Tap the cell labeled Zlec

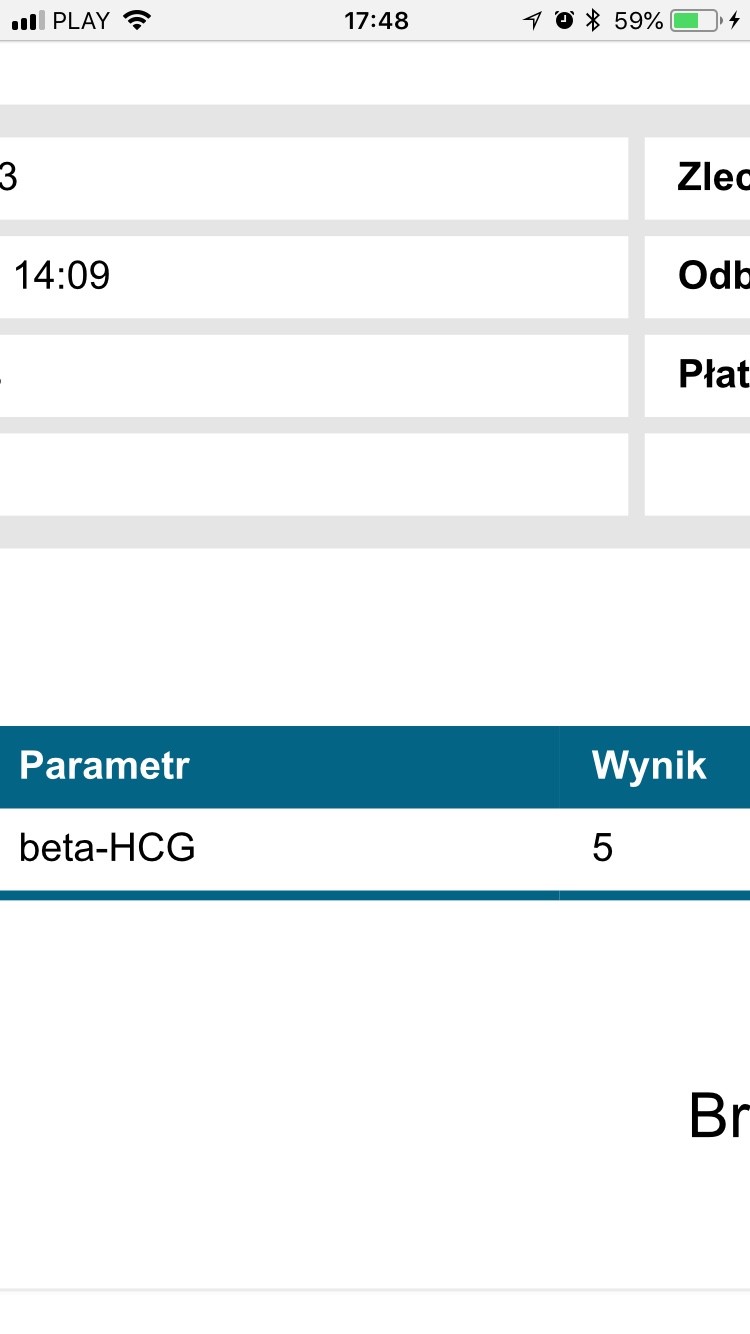(x=712, y=178)
